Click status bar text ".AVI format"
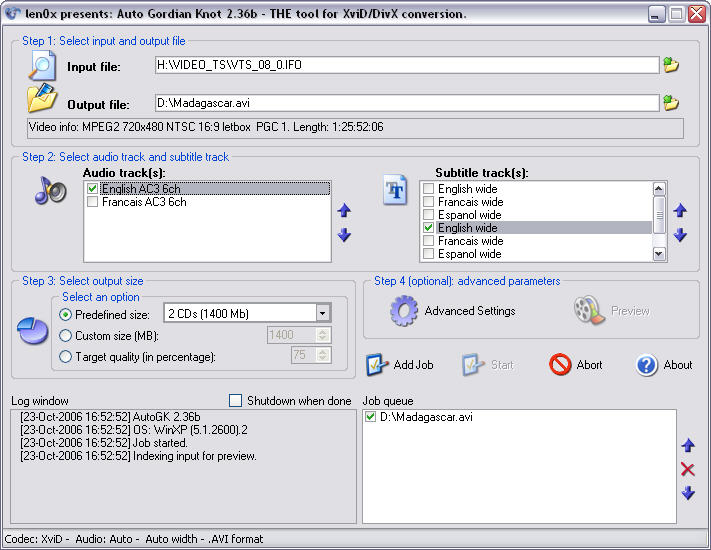Image resolution: width=711 pixels, height=550 pixels. click(x=235, y=539)
